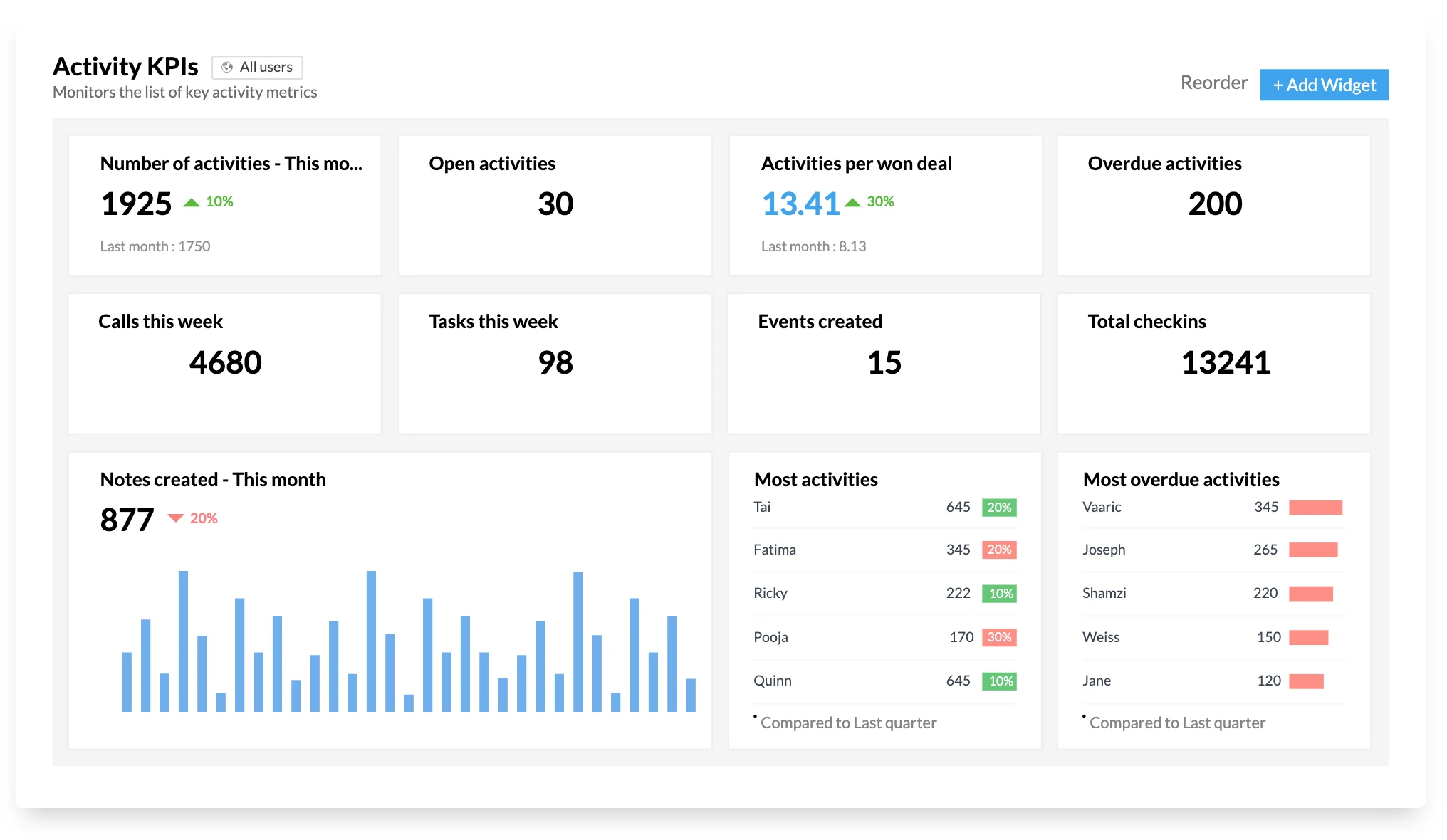Viewport: 1447px width, 840px height.
Task: Select Pooja in the Most activities list
Action: click(885, 637)
